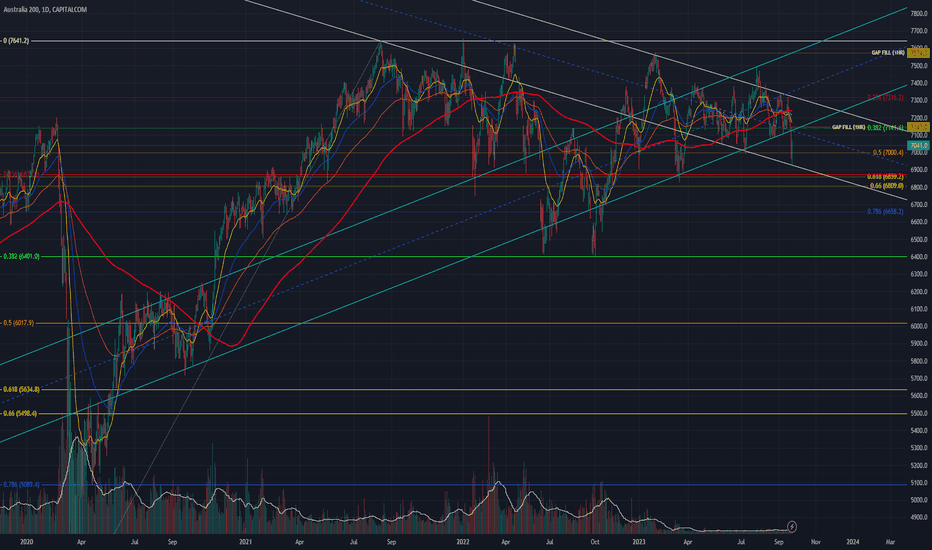This screenshot has width=932, height=550.
Task: Select the GAP FILL (1HR) label near 7600
Action: tap(888, 53)
